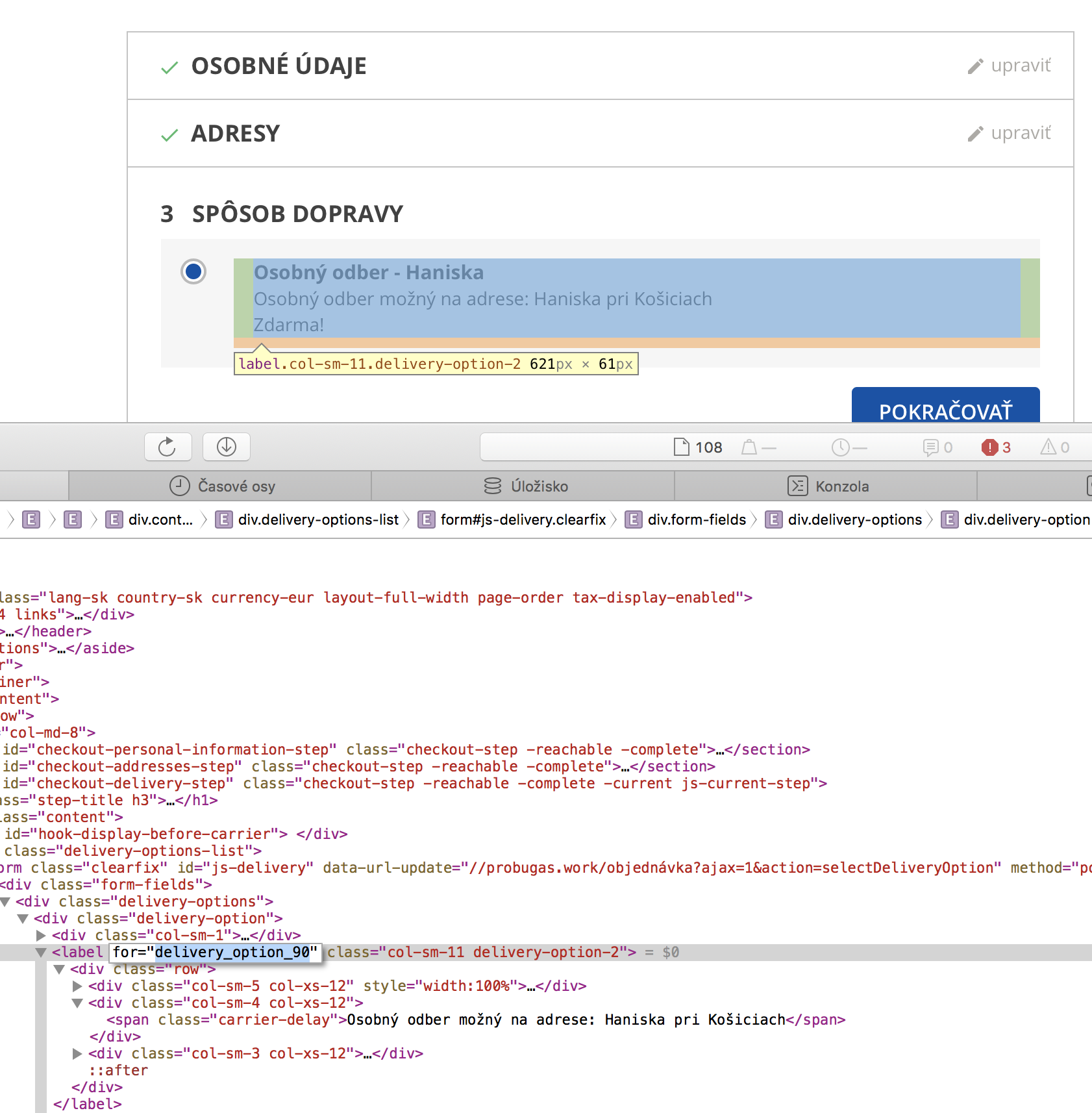1092x1113 pixels.
Task: Switch to the Časové osy tab
Action: coord(221,486)
